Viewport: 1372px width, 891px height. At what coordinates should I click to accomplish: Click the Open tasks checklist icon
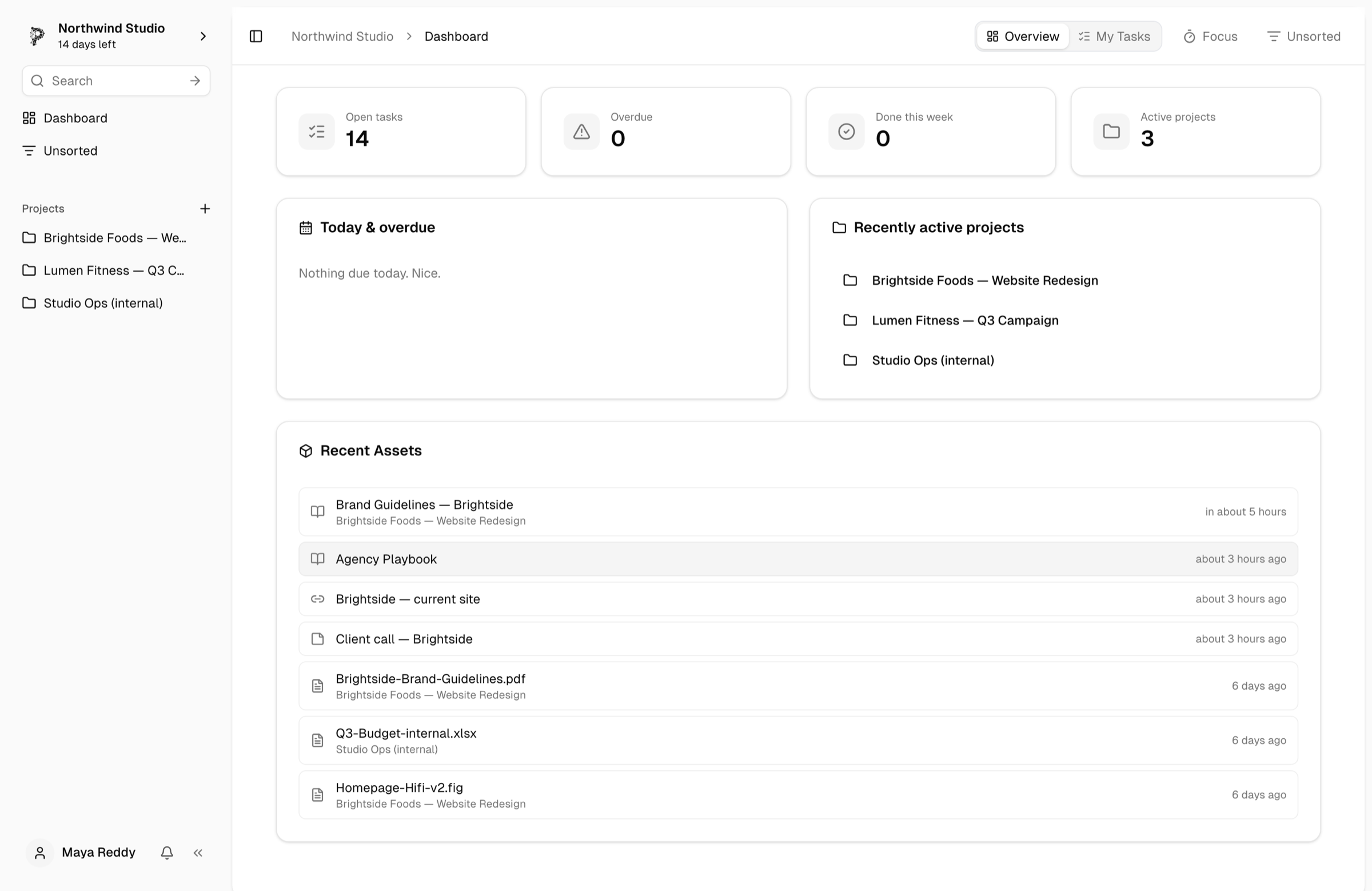coord(317,132)
